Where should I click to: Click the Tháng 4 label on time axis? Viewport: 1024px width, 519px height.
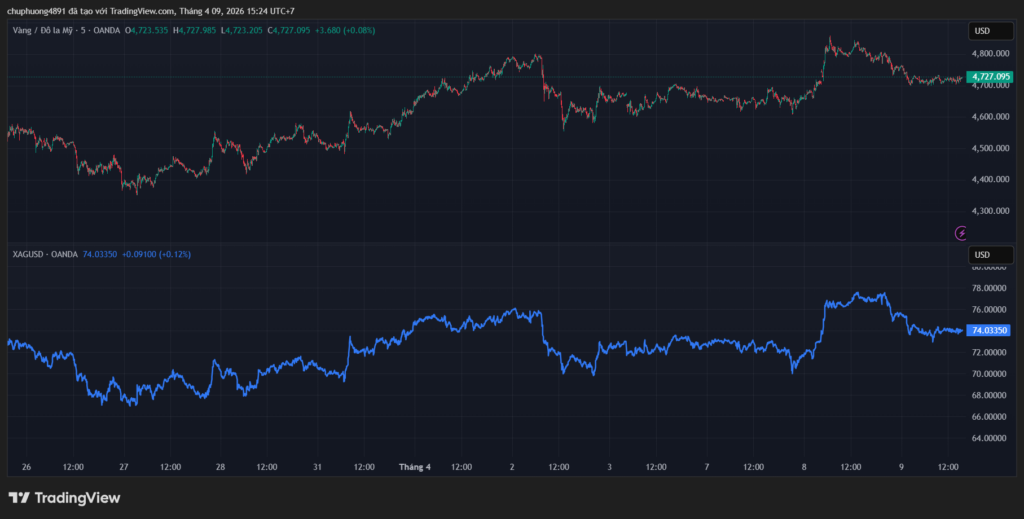pos(414,467)
